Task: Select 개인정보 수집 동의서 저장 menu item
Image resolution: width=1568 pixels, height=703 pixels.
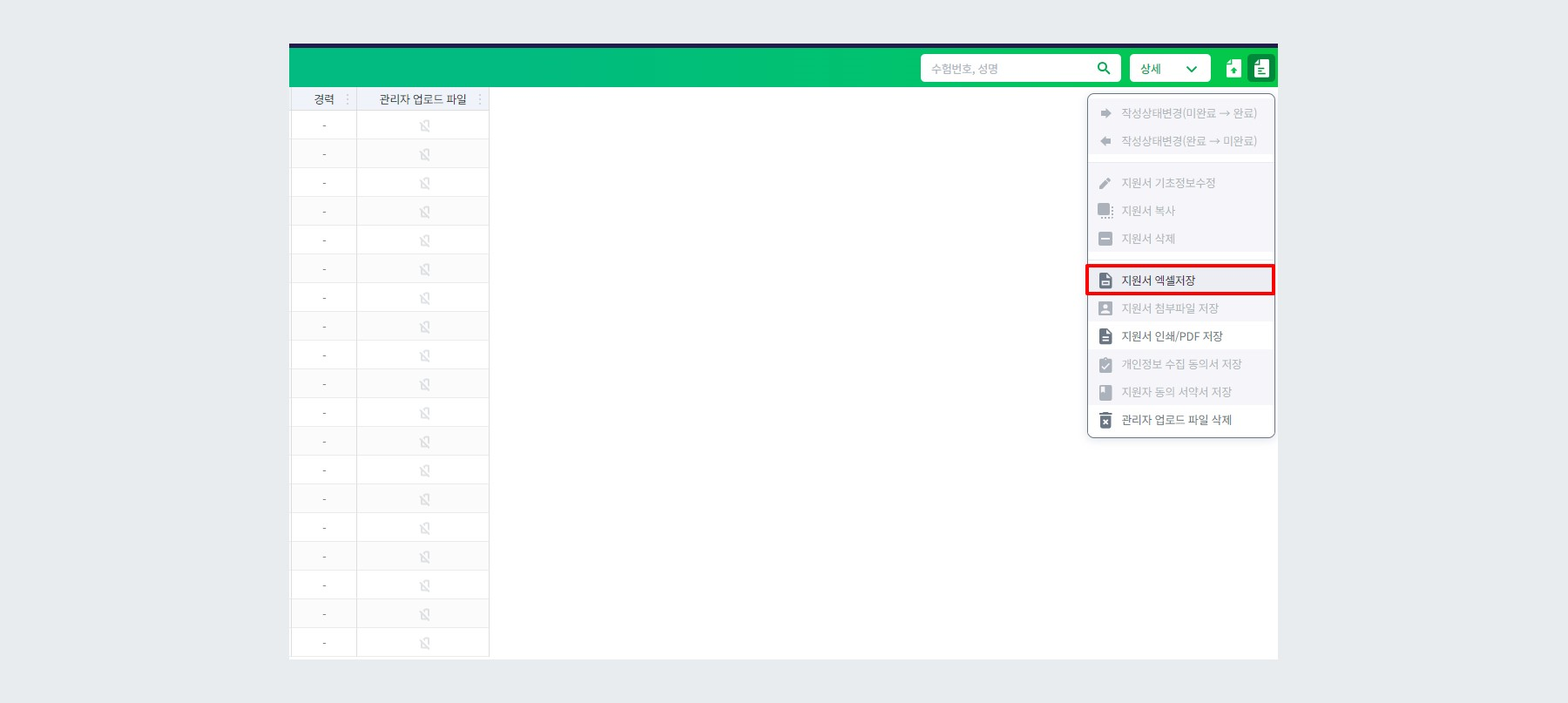Action: [x=1180, y=364]
